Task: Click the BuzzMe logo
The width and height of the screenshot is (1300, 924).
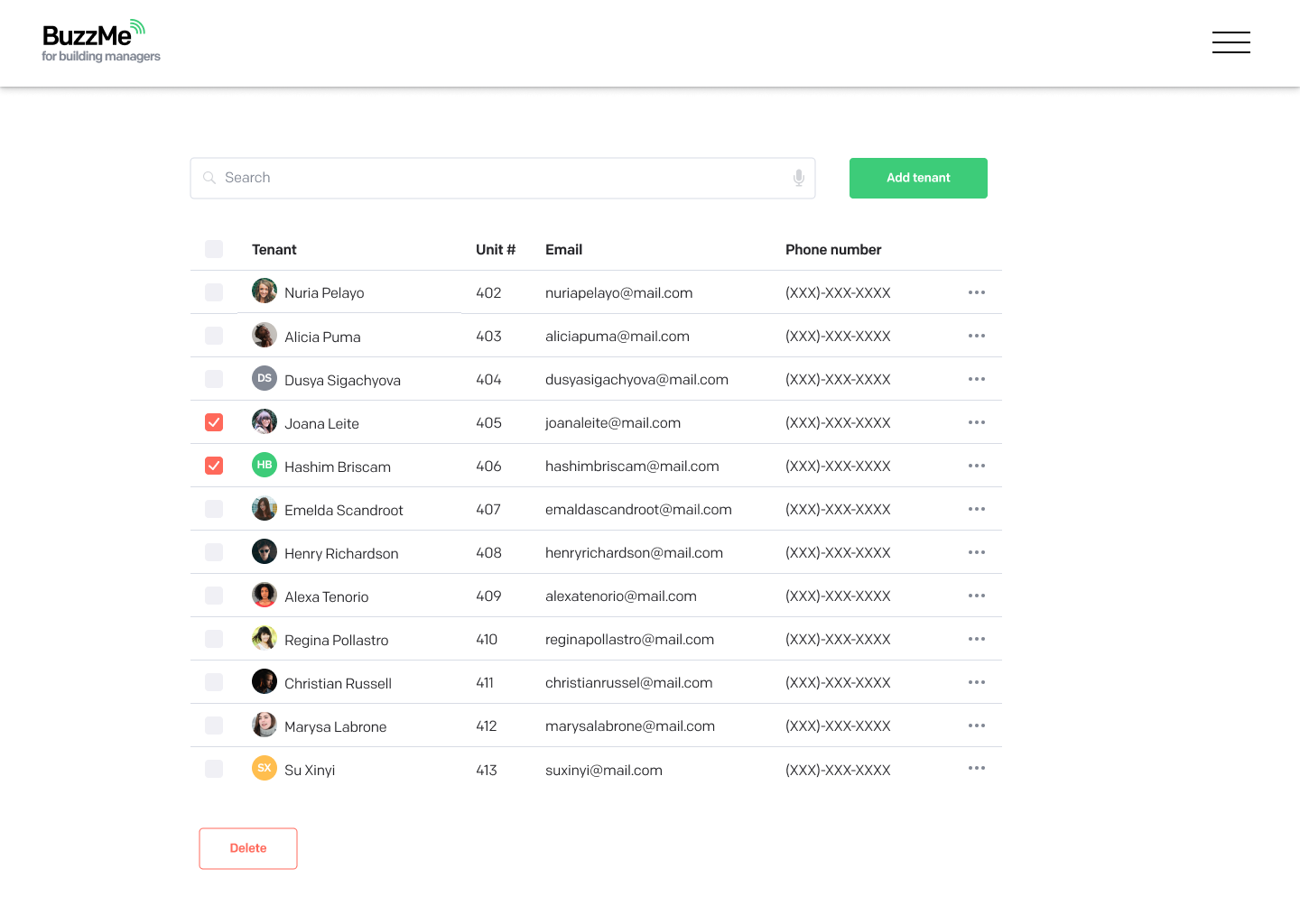Action: pyautogui.click(x=100, y=42)
